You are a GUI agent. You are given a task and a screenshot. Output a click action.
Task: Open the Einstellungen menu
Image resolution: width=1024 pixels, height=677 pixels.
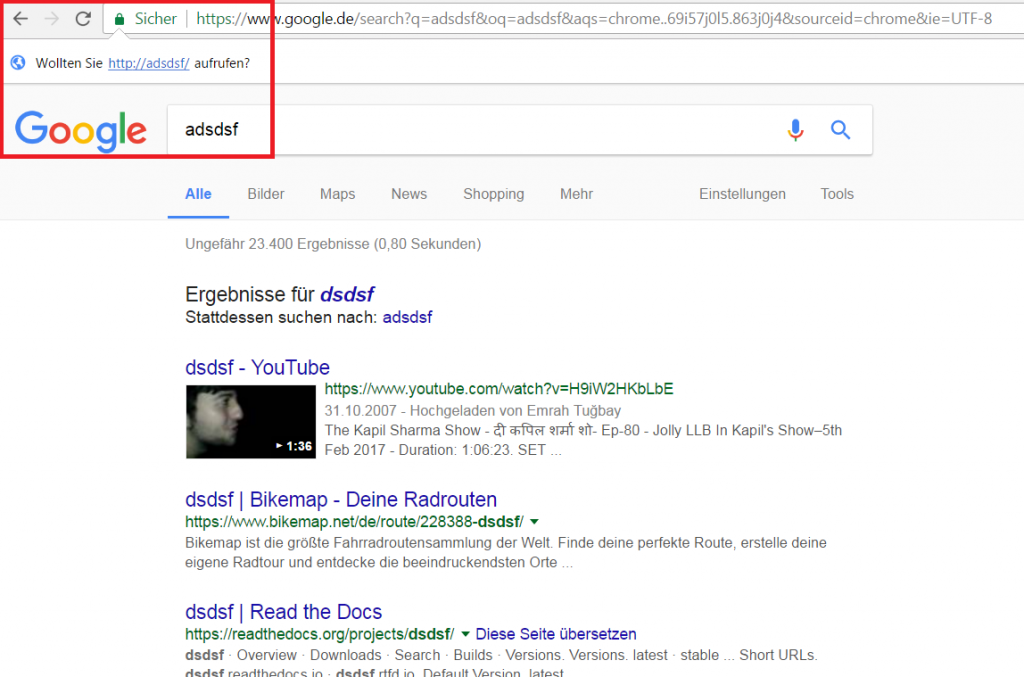[x=743, y=194]
